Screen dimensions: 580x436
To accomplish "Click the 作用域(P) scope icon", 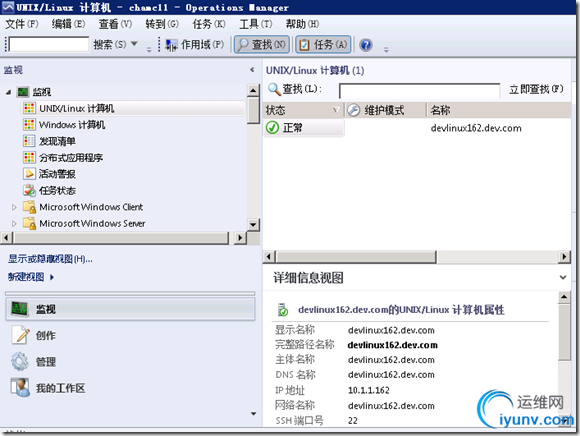I will click(x=171, y=45).
